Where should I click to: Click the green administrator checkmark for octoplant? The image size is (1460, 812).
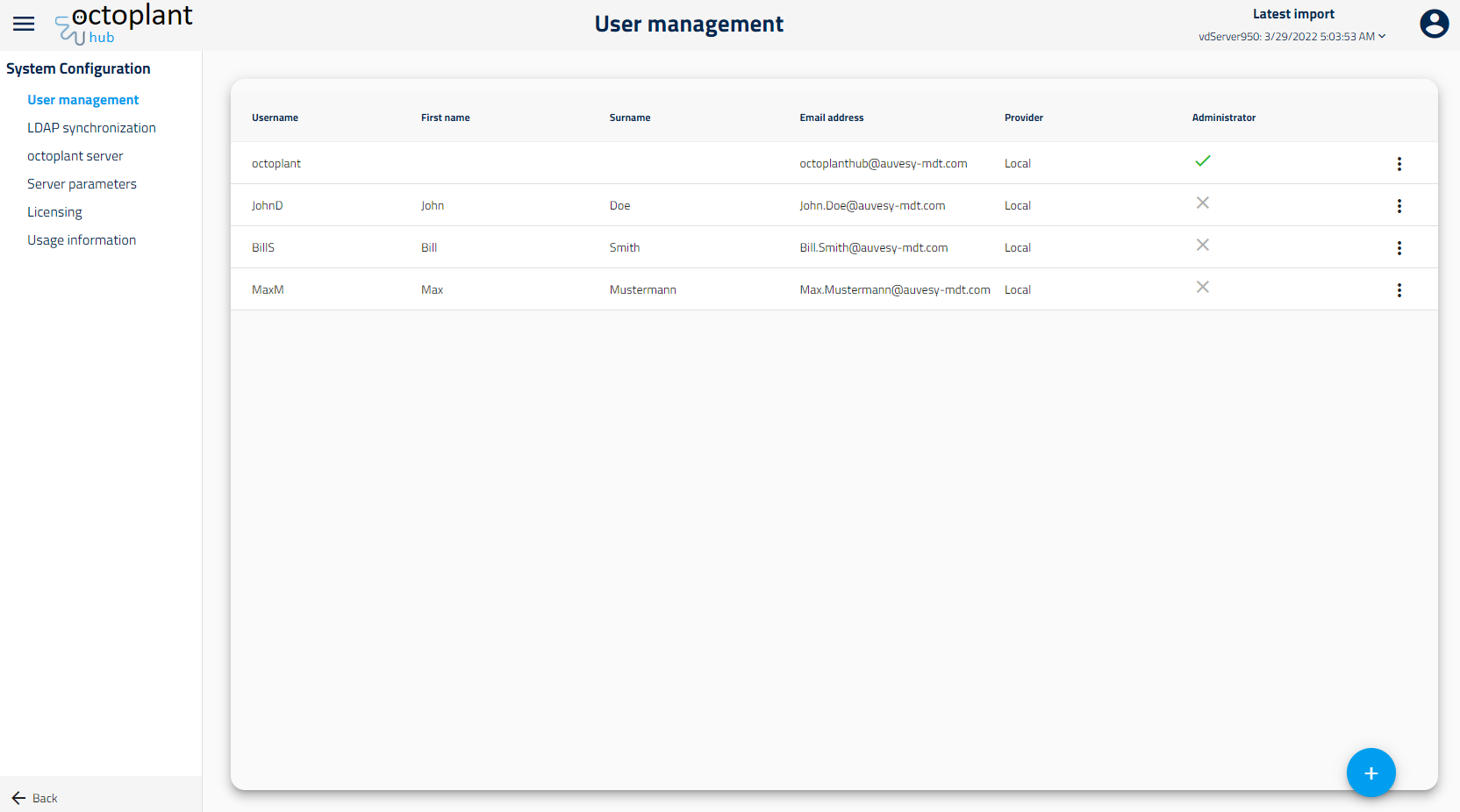(1203, 161)
